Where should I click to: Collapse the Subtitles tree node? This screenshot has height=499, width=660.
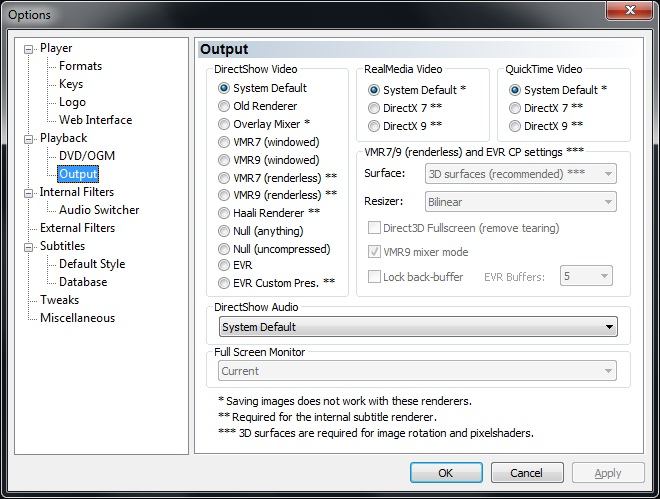pos(29,247)
